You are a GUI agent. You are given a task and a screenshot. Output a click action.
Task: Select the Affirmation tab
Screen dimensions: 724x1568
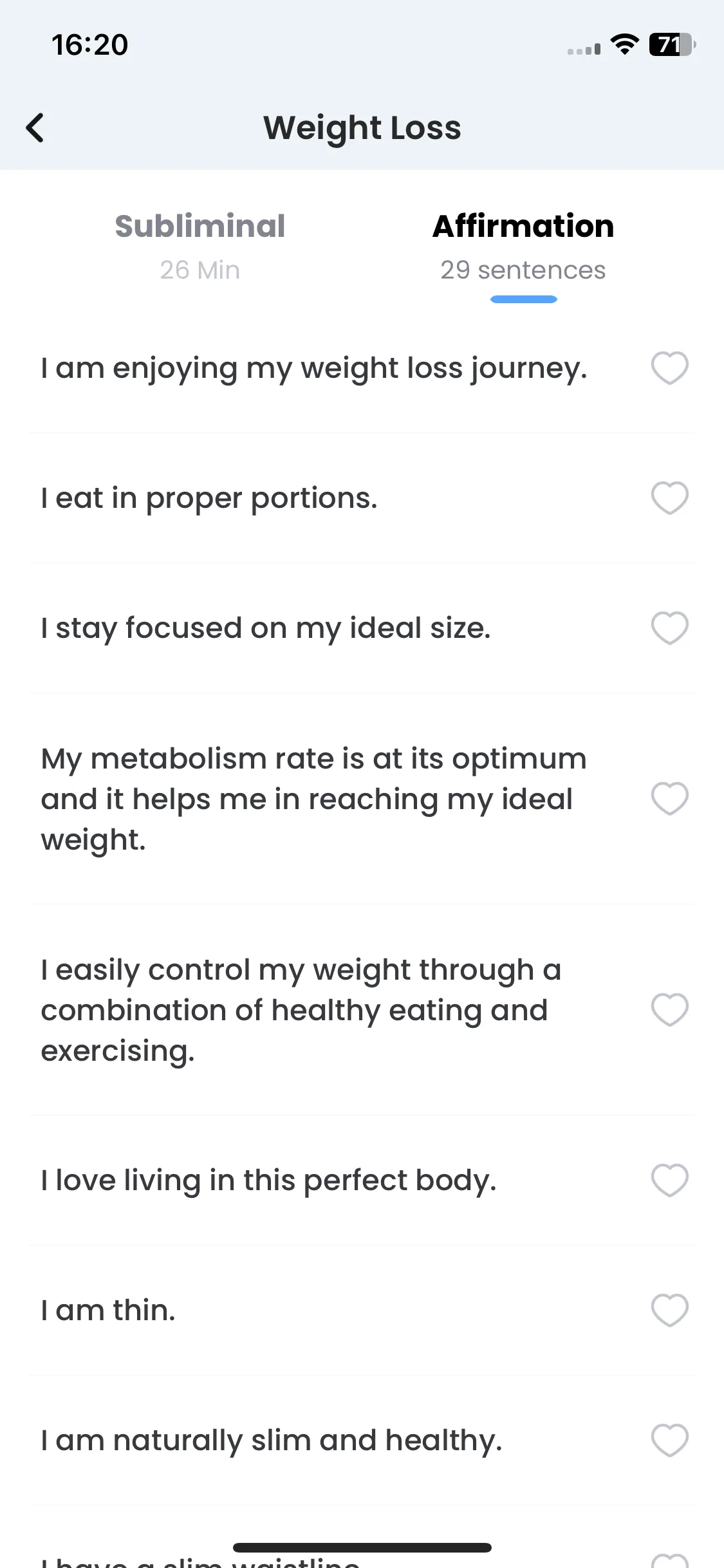point(523,227)
